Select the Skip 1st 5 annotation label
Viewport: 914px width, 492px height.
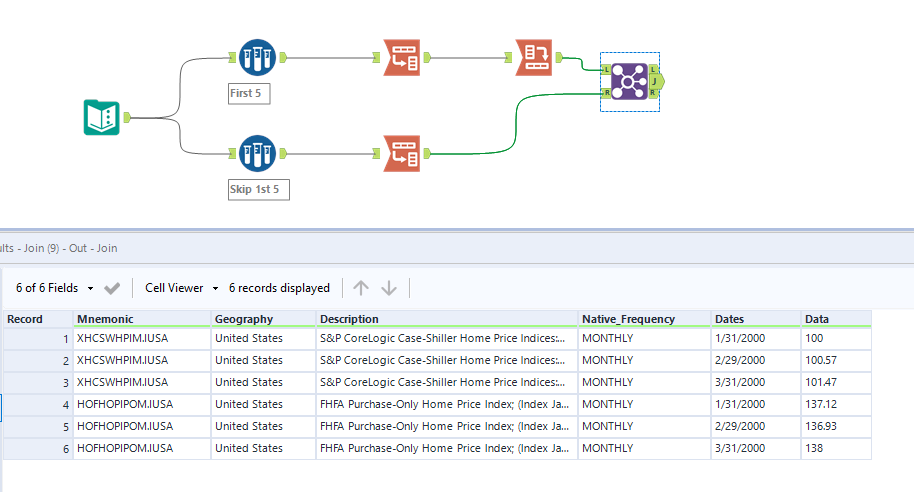click(x=258, y=189)
